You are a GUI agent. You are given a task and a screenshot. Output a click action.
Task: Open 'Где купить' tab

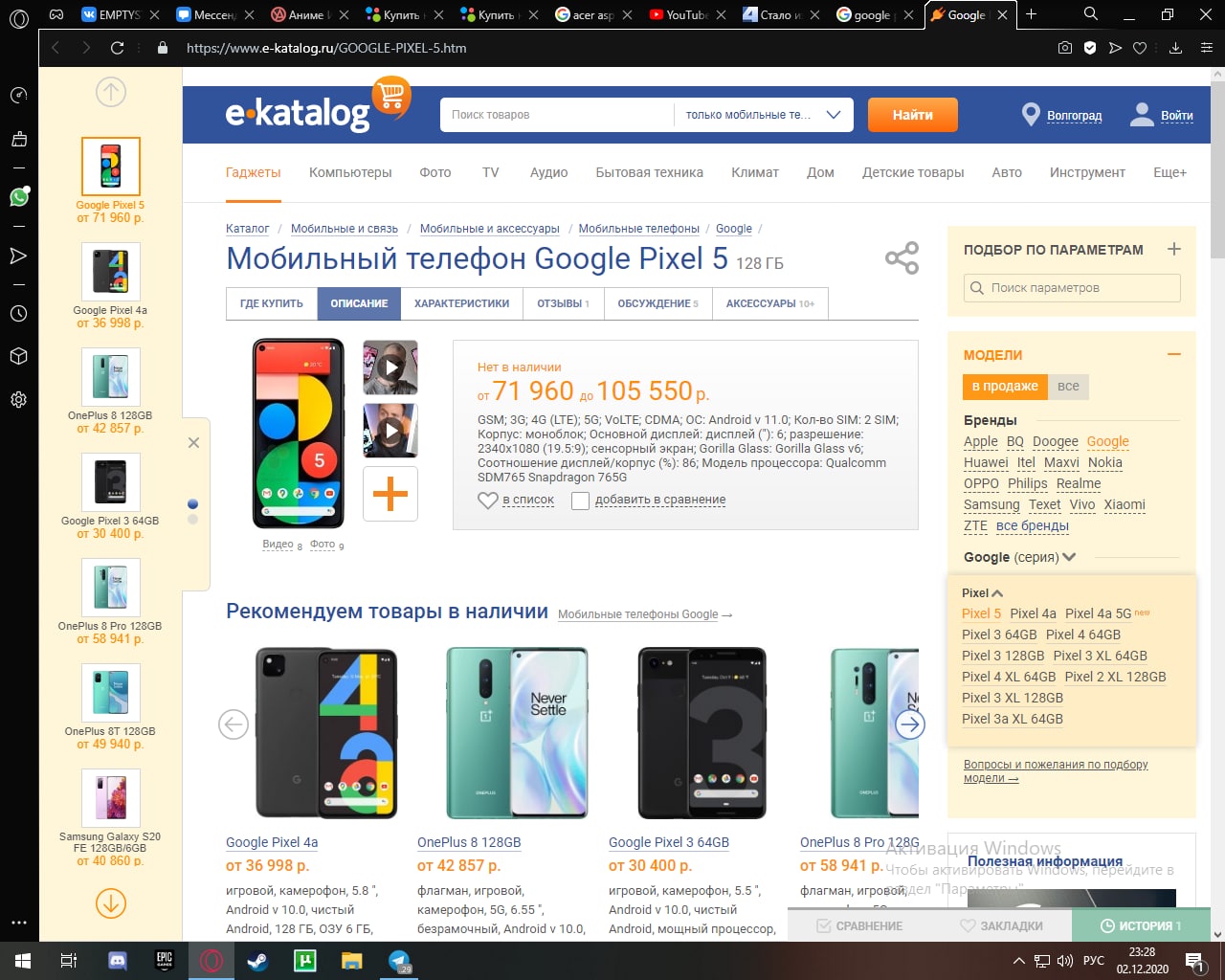(x=272, y=303)
